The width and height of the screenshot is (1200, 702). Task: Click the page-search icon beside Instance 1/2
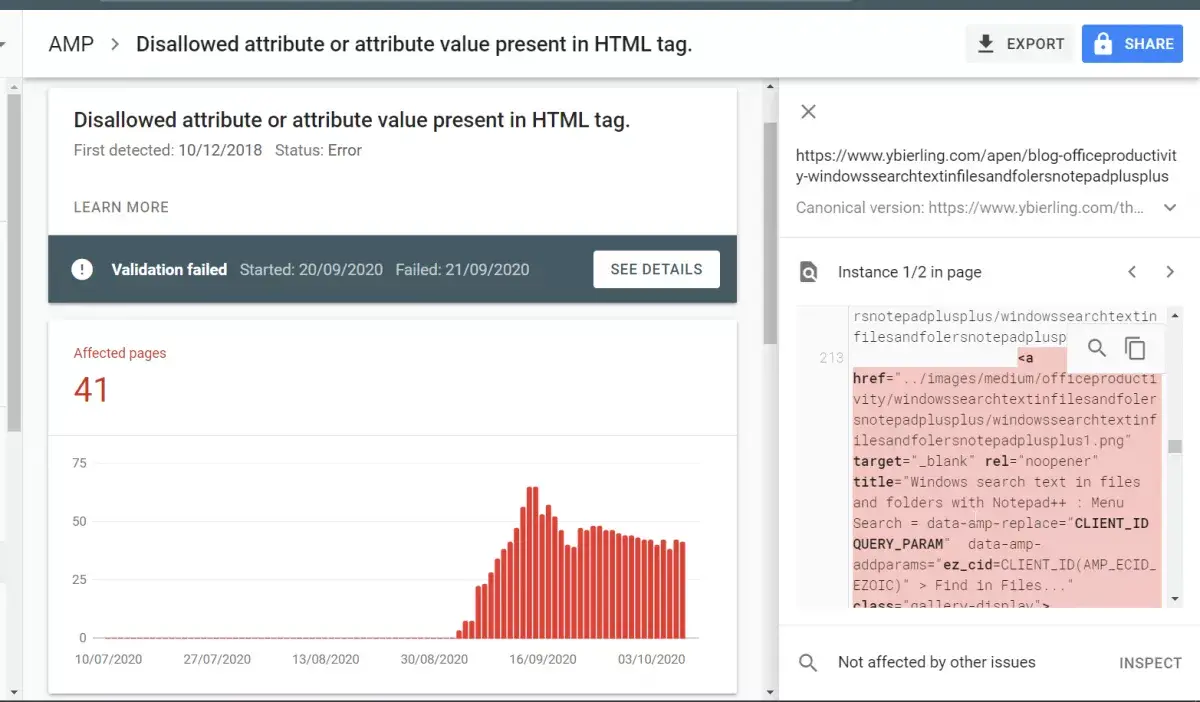pyautogui.click(x=808, y=272)
